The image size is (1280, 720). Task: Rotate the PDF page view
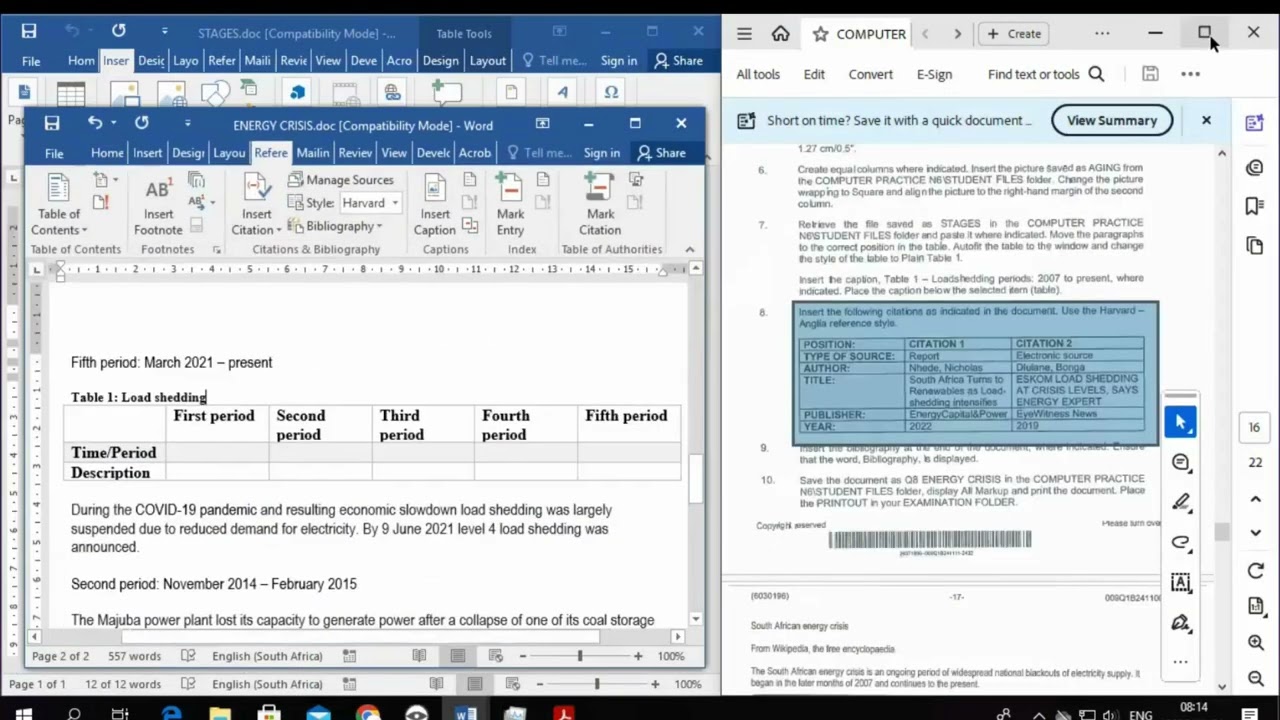tap(1256, 570)
